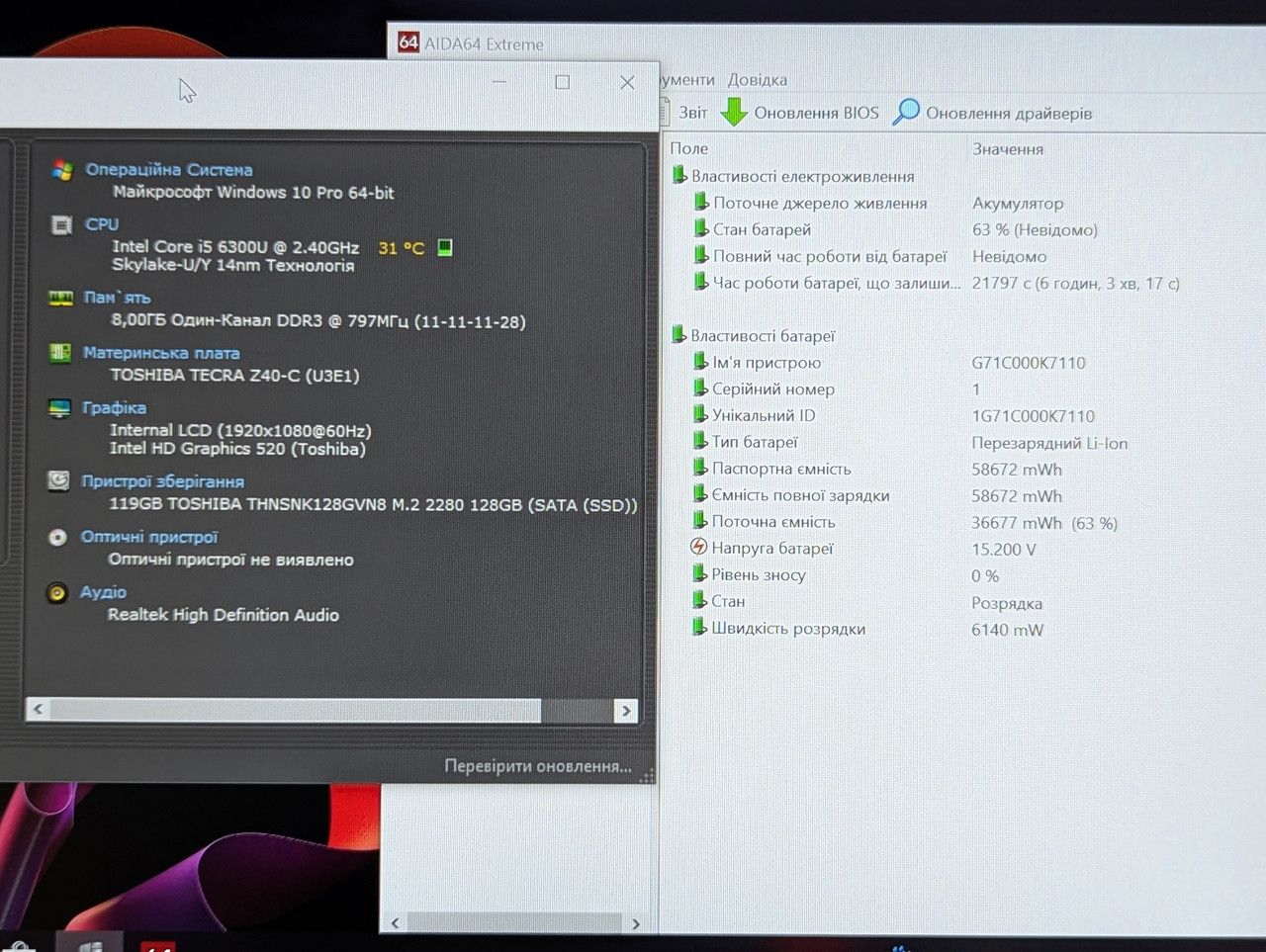
Task: Click the Значення column header
Action: click(x=1008, y=149)
